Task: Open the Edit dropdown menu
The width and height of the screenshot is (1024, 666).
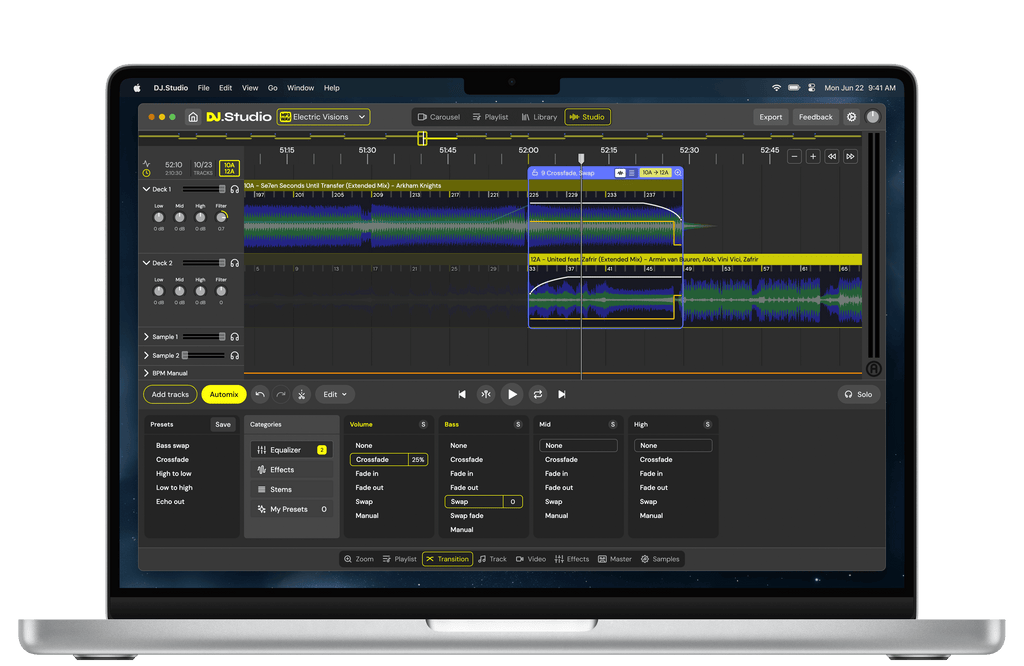Action: (335, 394)
